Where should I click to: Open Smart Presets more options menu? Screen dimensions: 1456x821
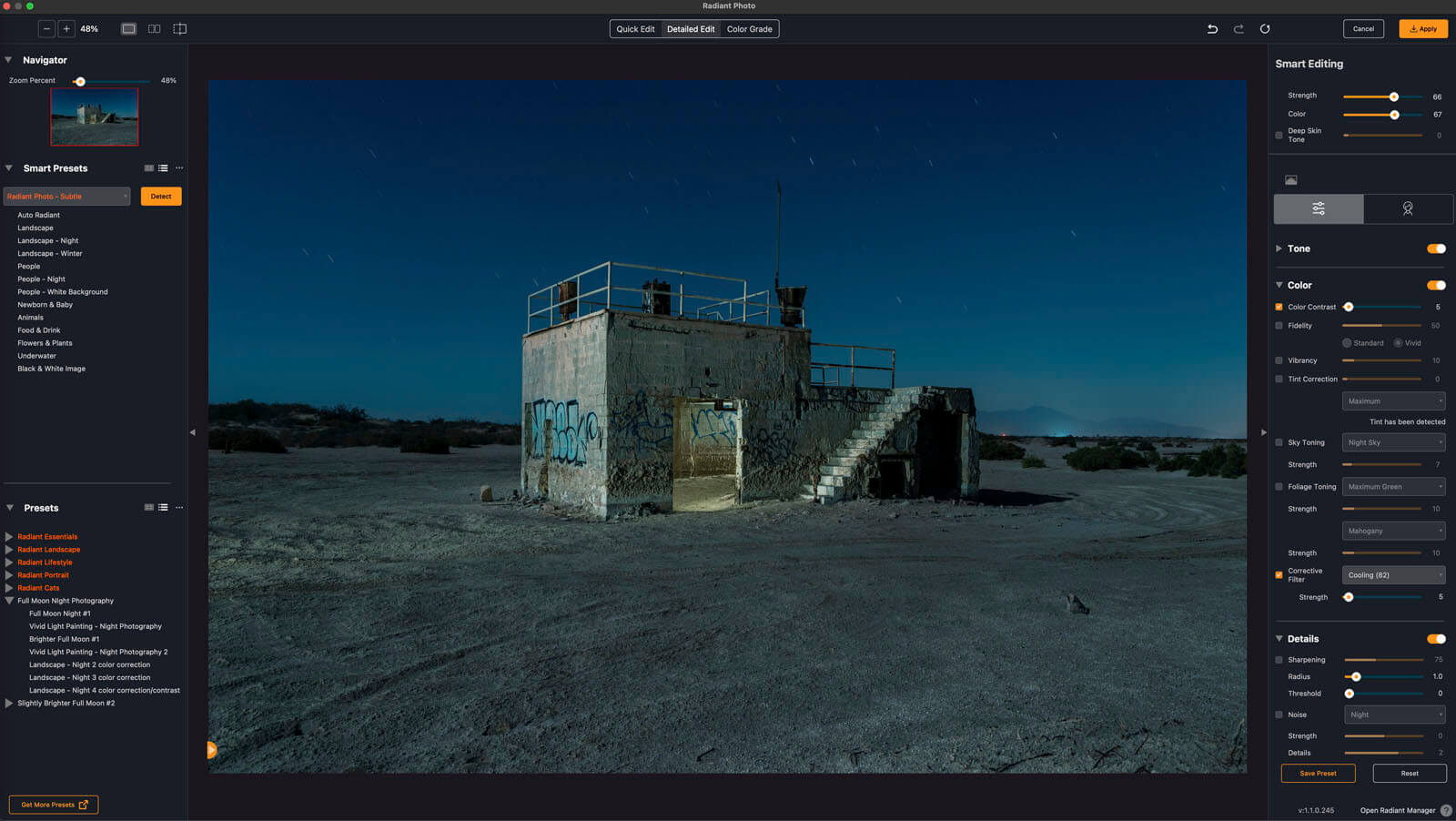179,168
